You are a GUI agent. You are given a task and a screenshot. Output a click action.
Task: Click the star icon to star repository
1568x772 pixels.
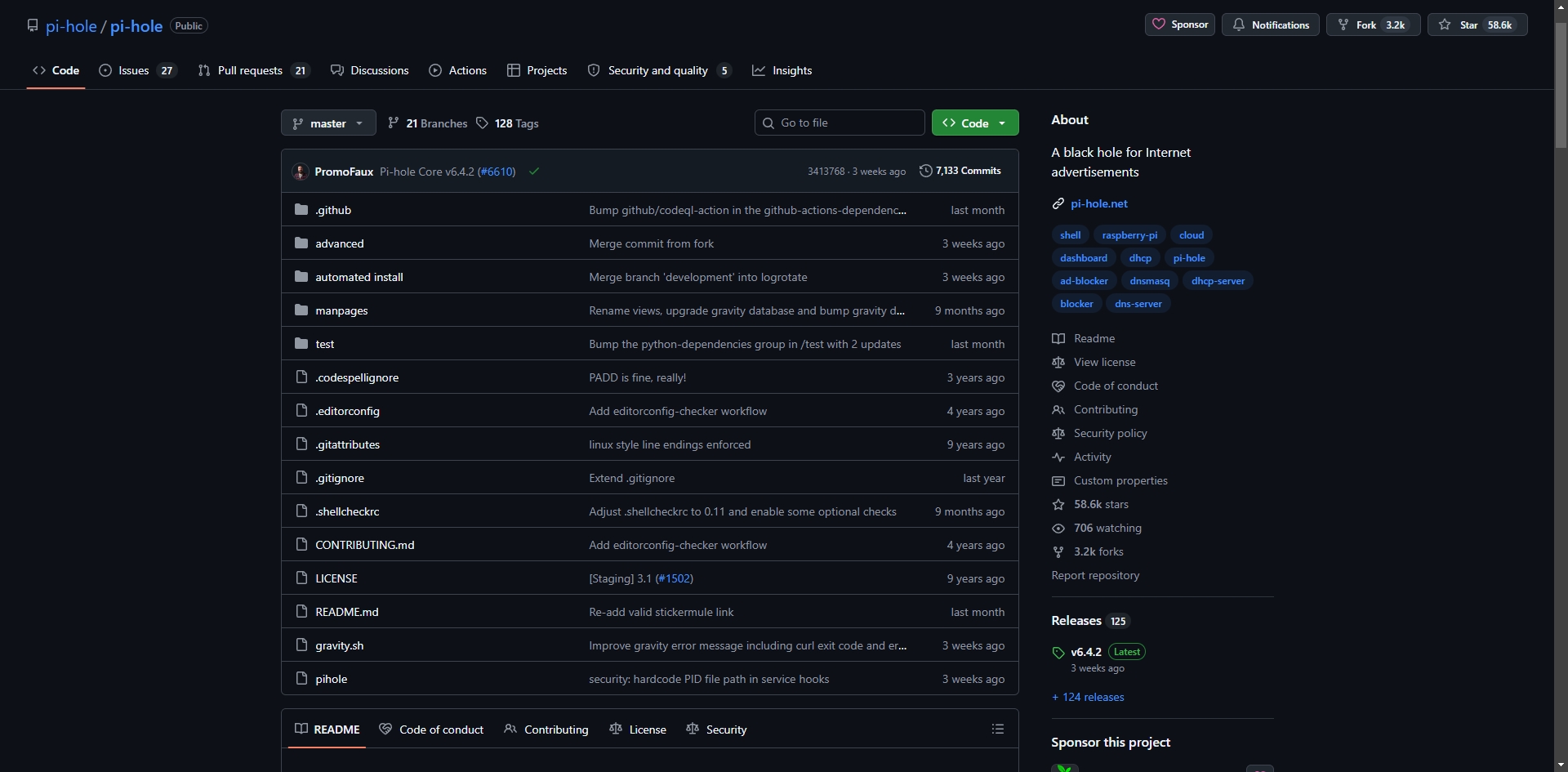pyautogui.click(x=1445, y=25)
